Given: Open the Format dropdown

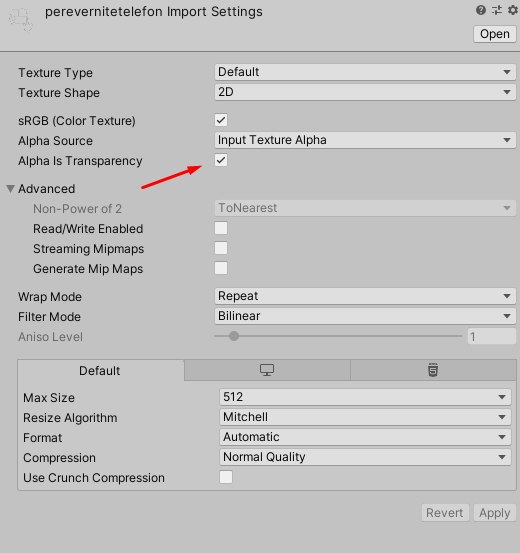Looking at the screenshot, I should [365, 437].
